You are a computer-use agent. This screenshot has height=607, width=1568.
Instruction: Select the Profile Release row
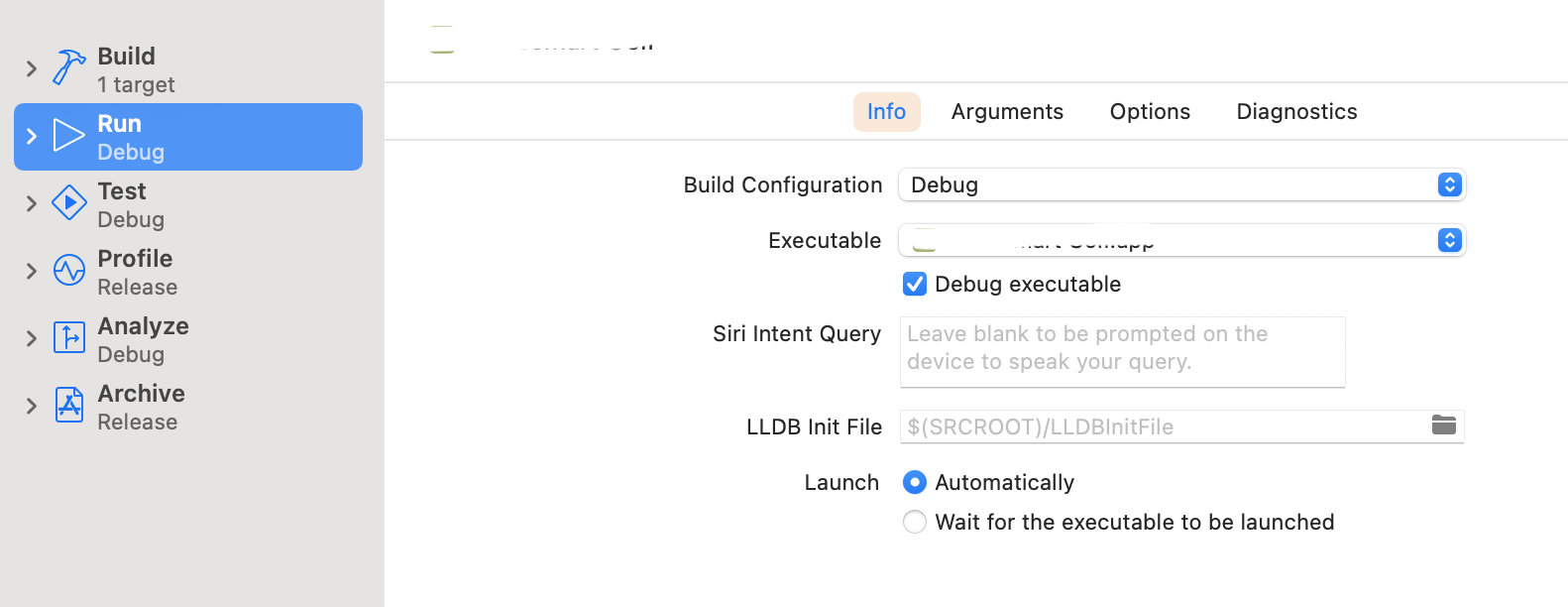click(x=188, y=272)
